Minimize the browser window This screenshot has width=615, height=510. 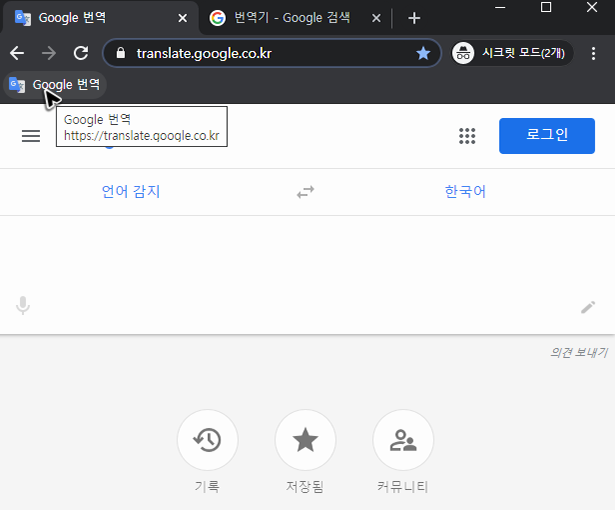click(500, 8)
